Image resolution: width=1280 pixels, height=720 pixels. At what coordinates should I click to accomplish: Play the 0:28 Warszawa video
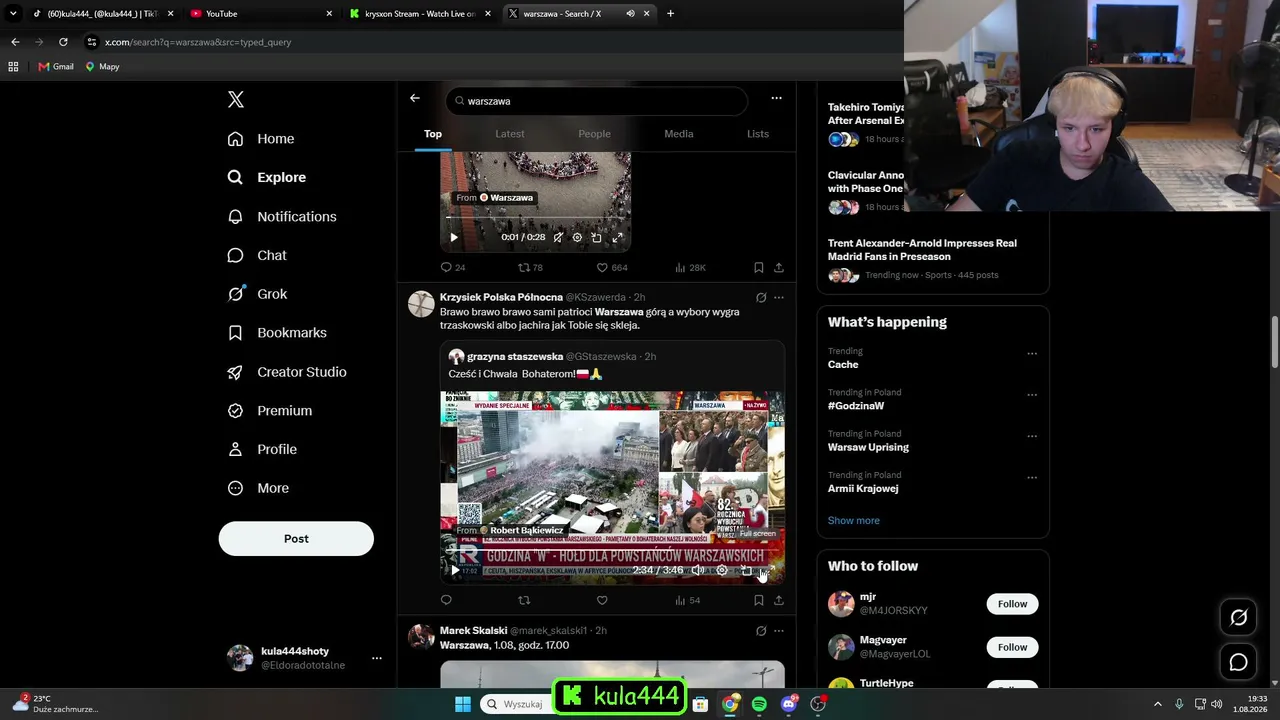(x=453, y=237)
